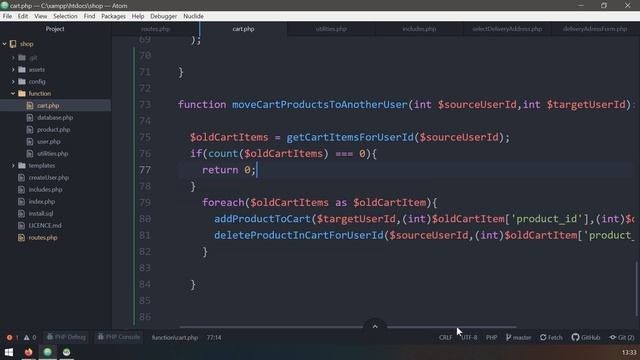Collapse the function folder chevron
Viewport: 640px width, 360px height.
coord(13,93)
